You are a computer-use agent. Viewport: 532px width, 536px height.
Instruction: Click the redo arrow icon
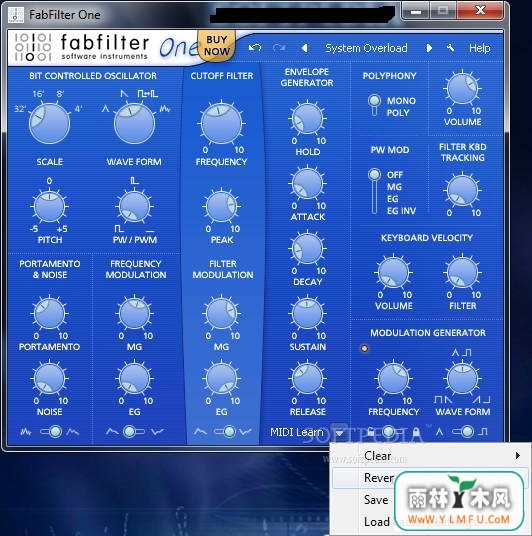click(x=279, y=48)
